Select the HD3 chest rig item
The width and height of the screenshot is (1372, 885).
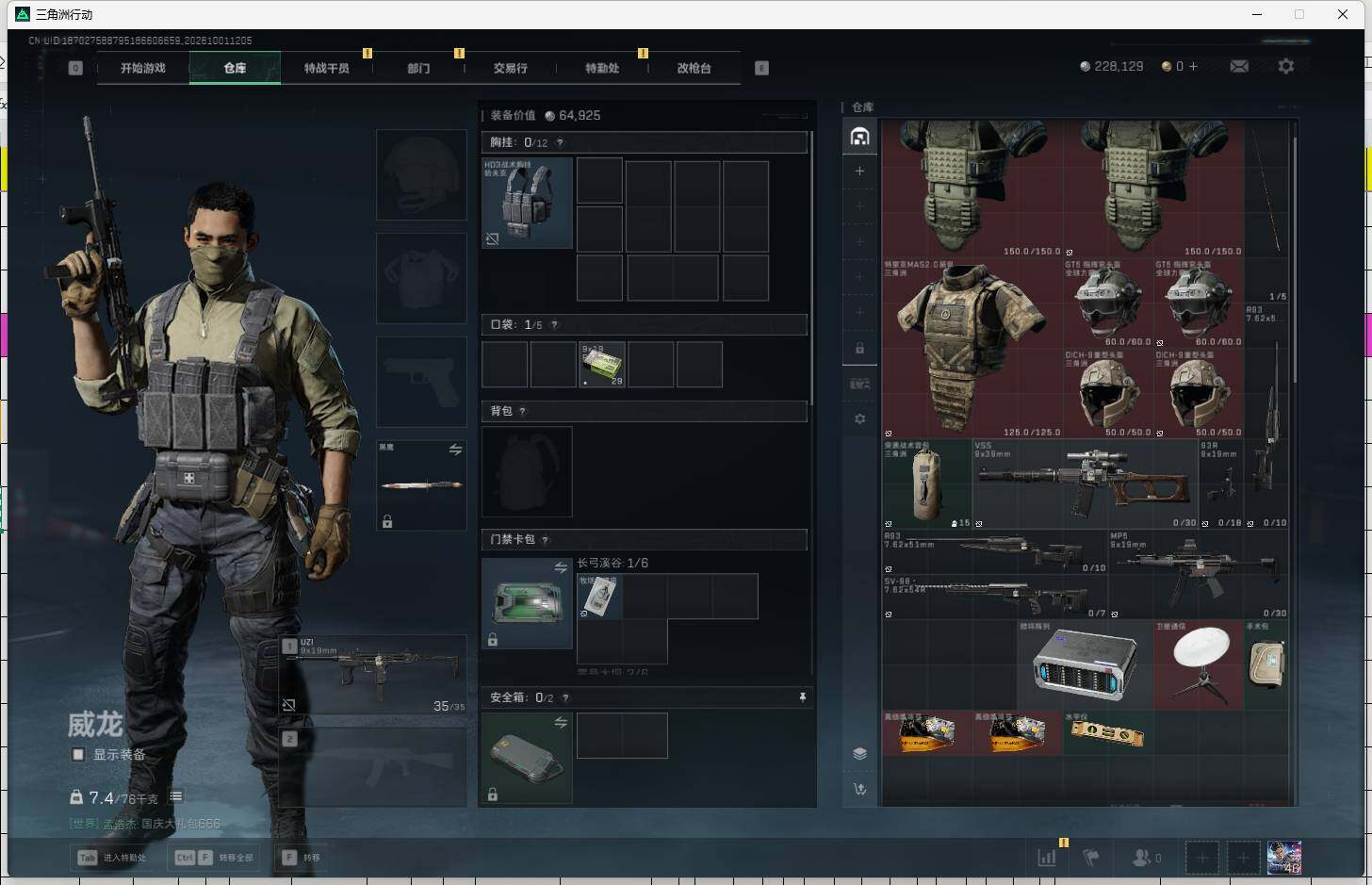pos(527,203)
